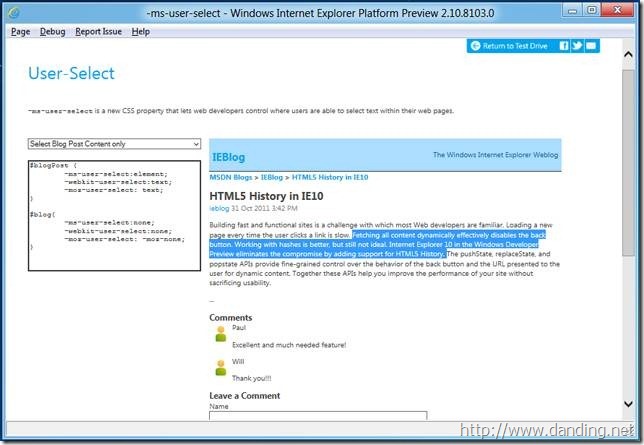Open the MSDN Blogs breadcrumb link
This screenshot has width=644, height=445.
click(x=231, y=178)
